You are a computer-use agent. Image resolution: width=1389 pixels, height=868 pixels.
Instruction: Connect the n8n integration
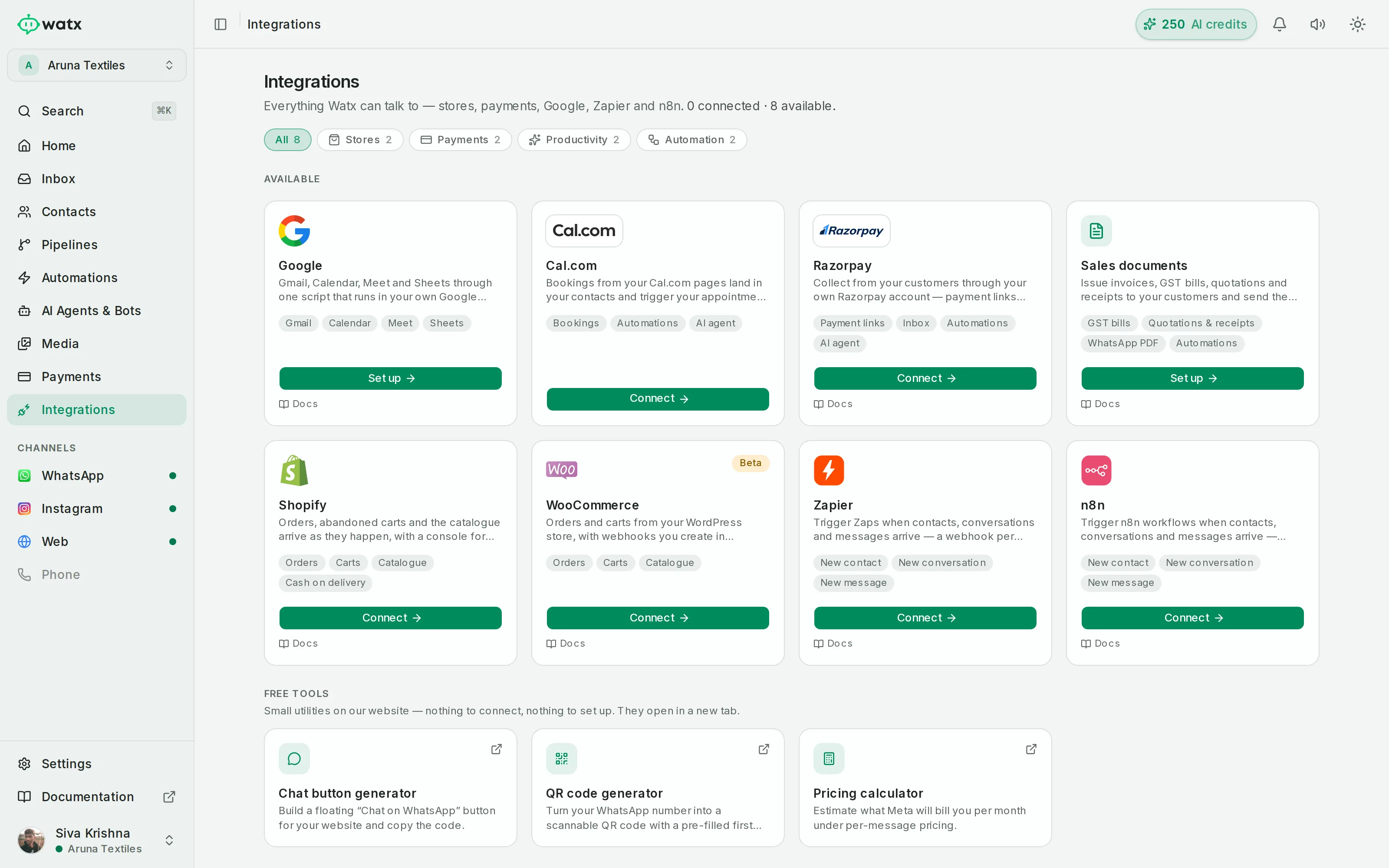click(1193, 618)
